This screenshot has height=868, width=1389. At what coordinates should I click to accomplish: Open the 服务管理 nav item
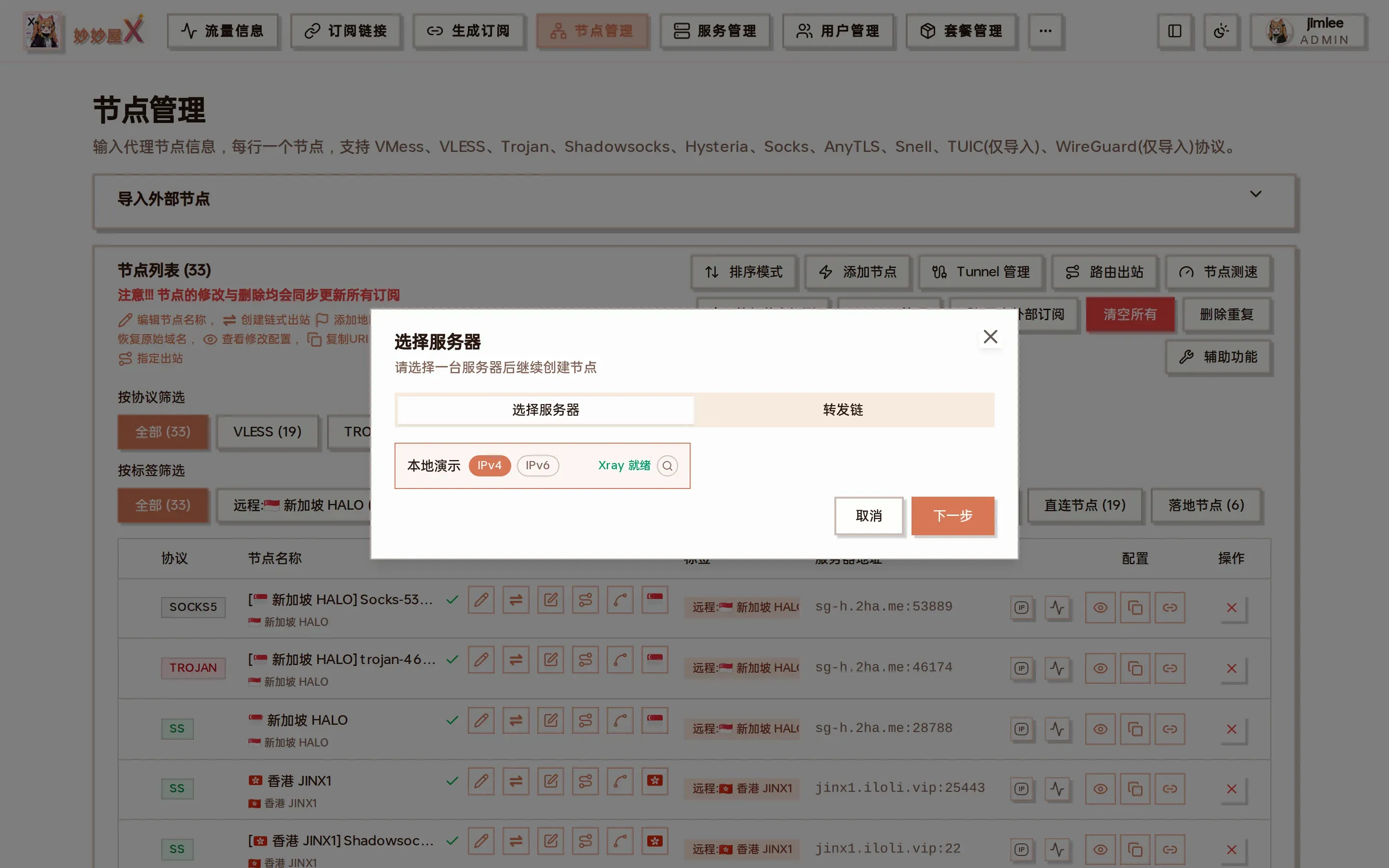pyautogui.click(x=715, y=30)
